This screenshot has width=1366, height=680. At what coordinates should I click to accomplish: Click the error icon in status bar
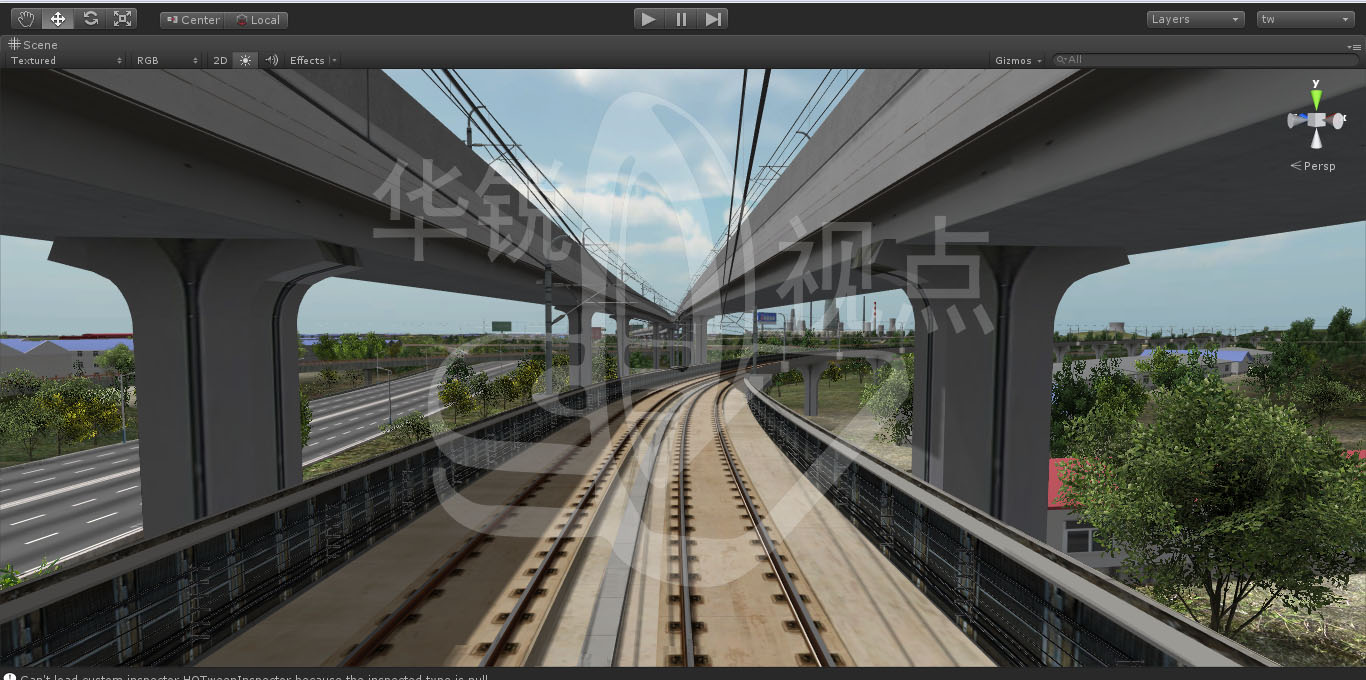coord(9,677)
